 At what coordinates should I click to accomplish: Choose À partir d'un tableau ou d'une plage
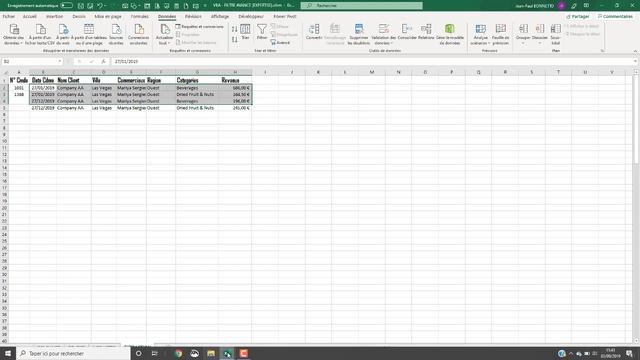point(89,34)
